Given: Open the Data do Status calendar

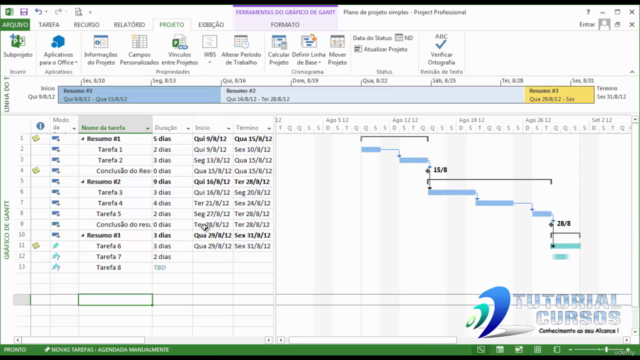Looking at the screenshot, I should coord(399,38).
